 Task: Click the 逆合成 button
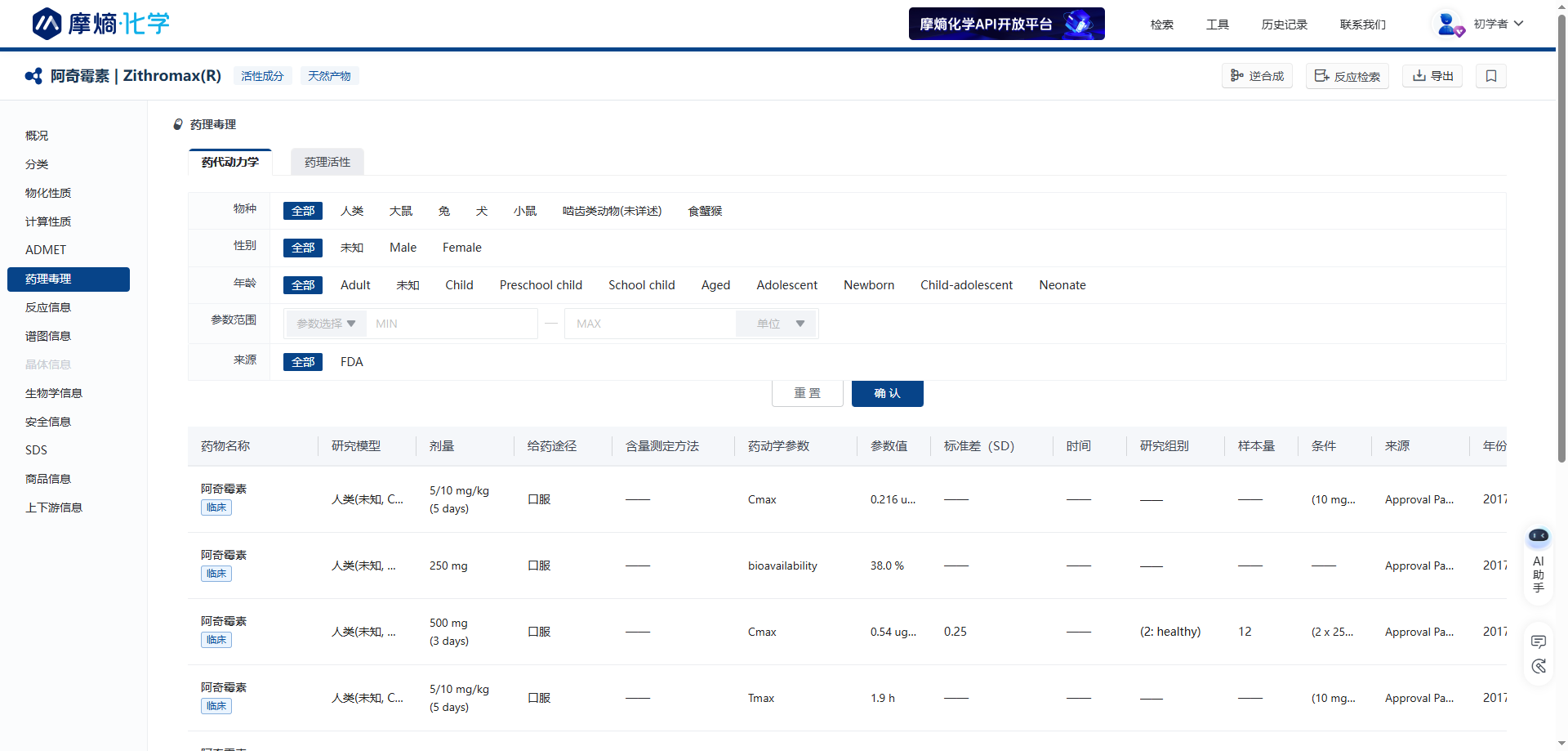1258,76
